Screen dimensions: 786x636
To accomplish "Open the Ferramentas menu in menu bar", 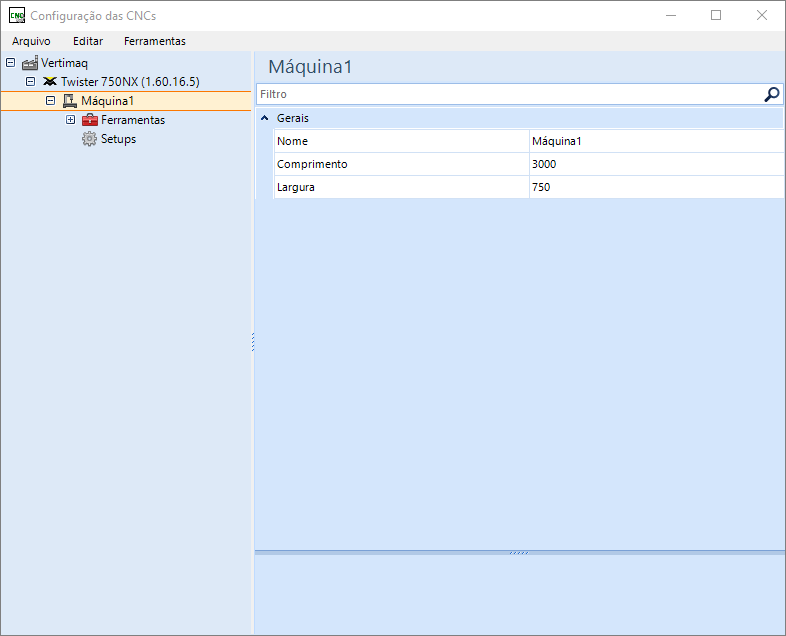I will [x=155, y=41].
